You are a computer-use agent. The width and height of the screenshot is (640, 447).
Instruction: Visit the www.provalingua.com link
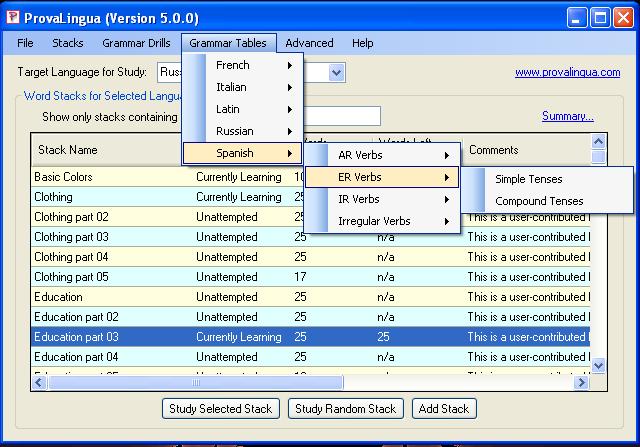pyautogui.click(x=567, y=73)
